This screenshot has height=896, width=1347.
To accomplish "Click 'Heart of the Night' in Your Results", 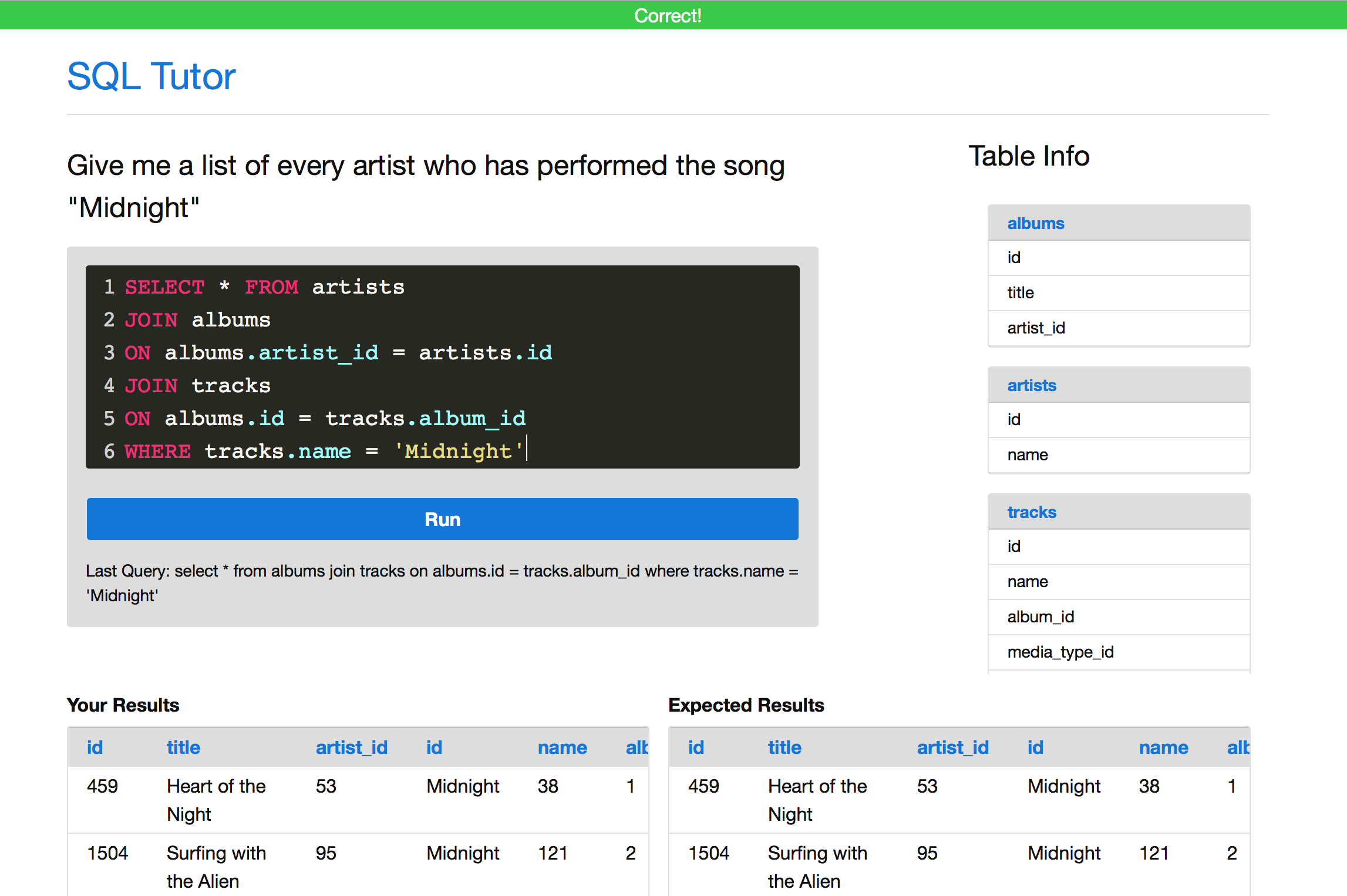I will 216,800.
